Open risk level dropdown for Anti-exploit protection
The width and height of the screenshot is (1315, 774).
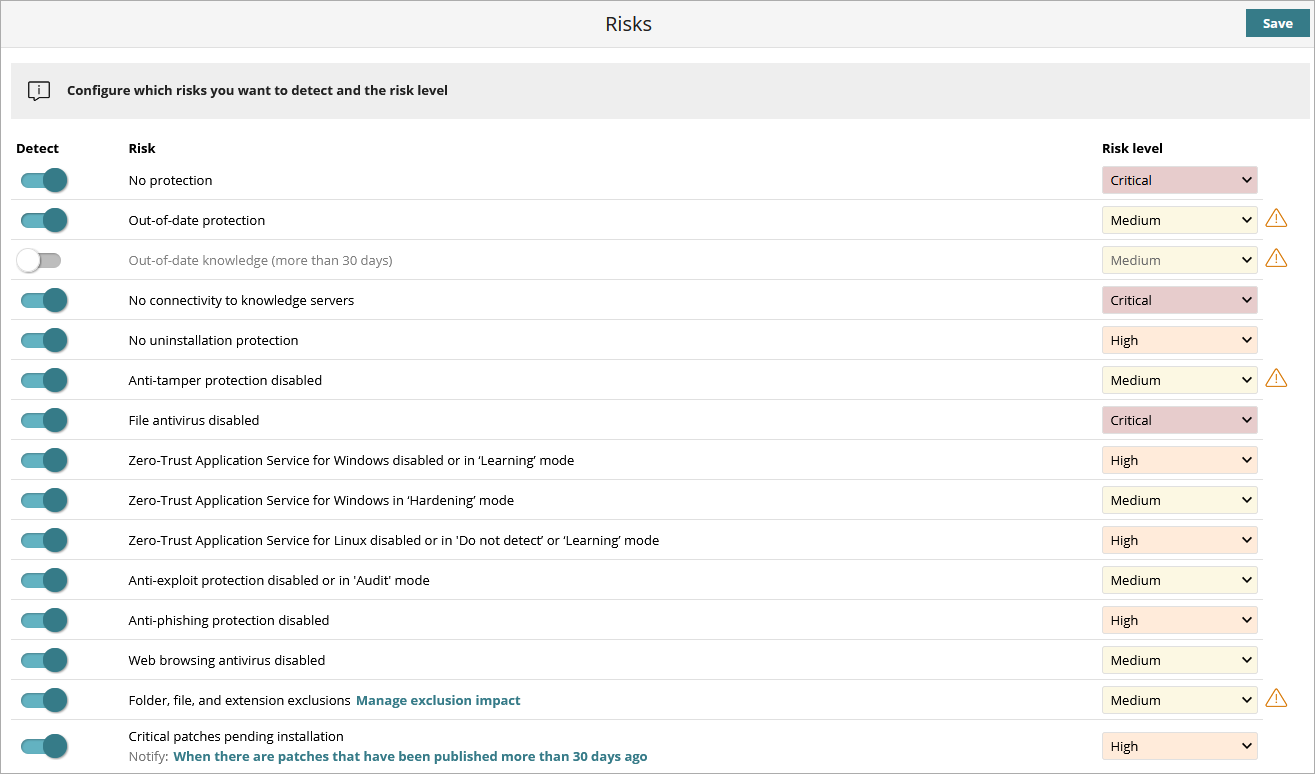click(1179, 580)
